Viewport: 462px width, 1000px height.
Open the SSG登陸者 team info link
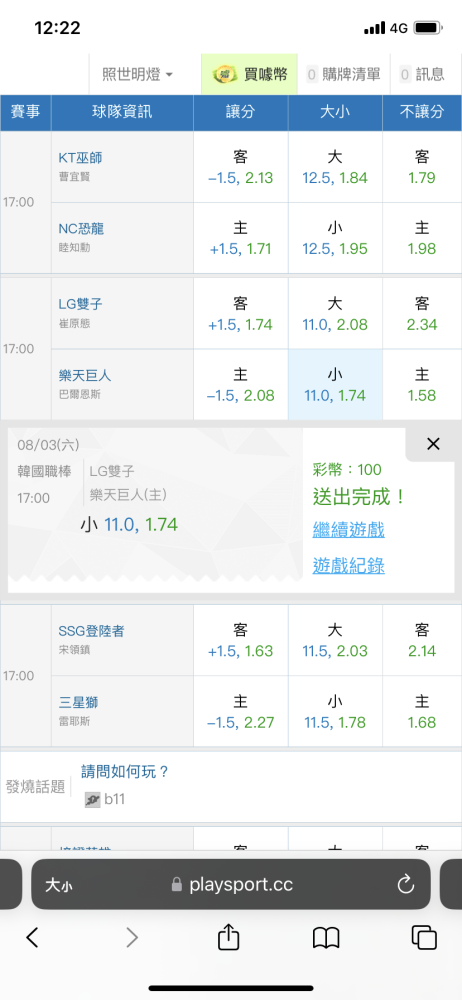point(91,631)
